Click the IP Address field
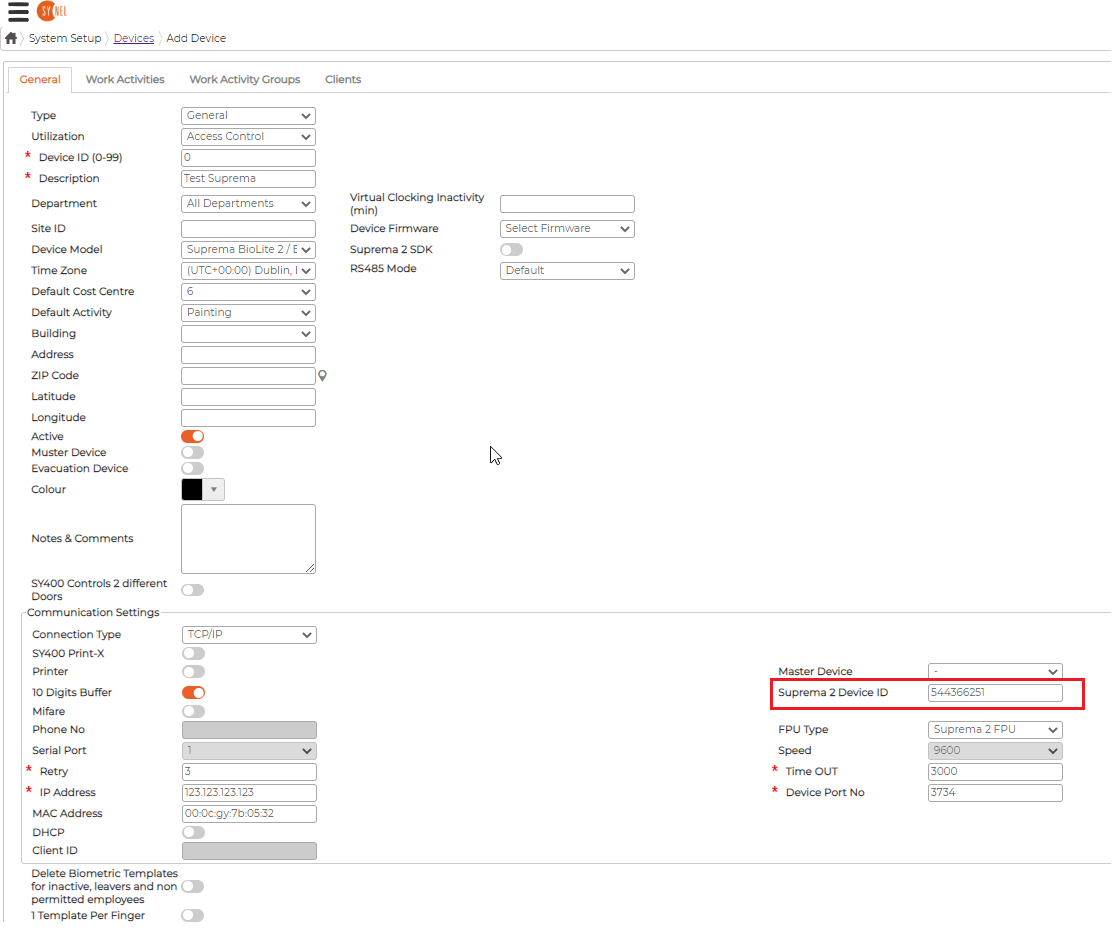1114x928 pixels. (249, 792)
